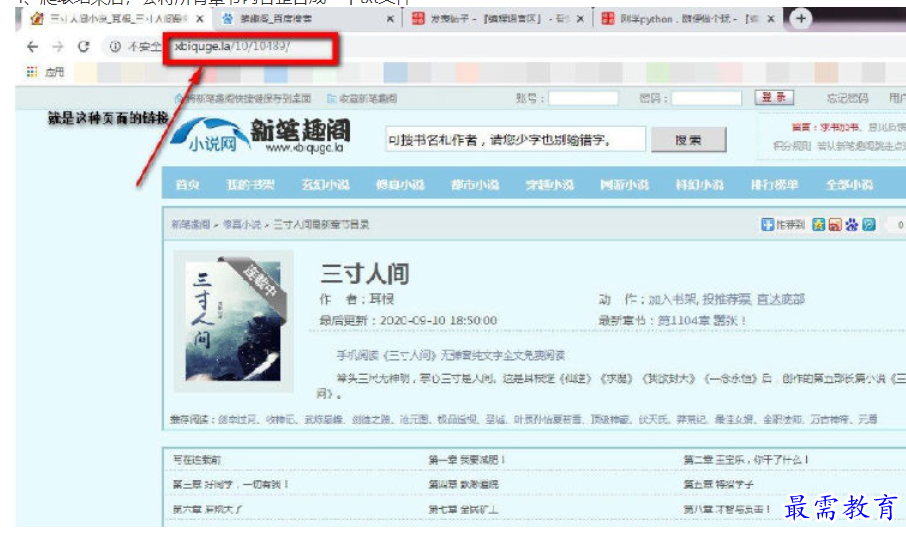The height and width of the screenshot is (539, 906).
Task: Click the 收藏新笔趣阁 bookmark link
Action: 362,99
